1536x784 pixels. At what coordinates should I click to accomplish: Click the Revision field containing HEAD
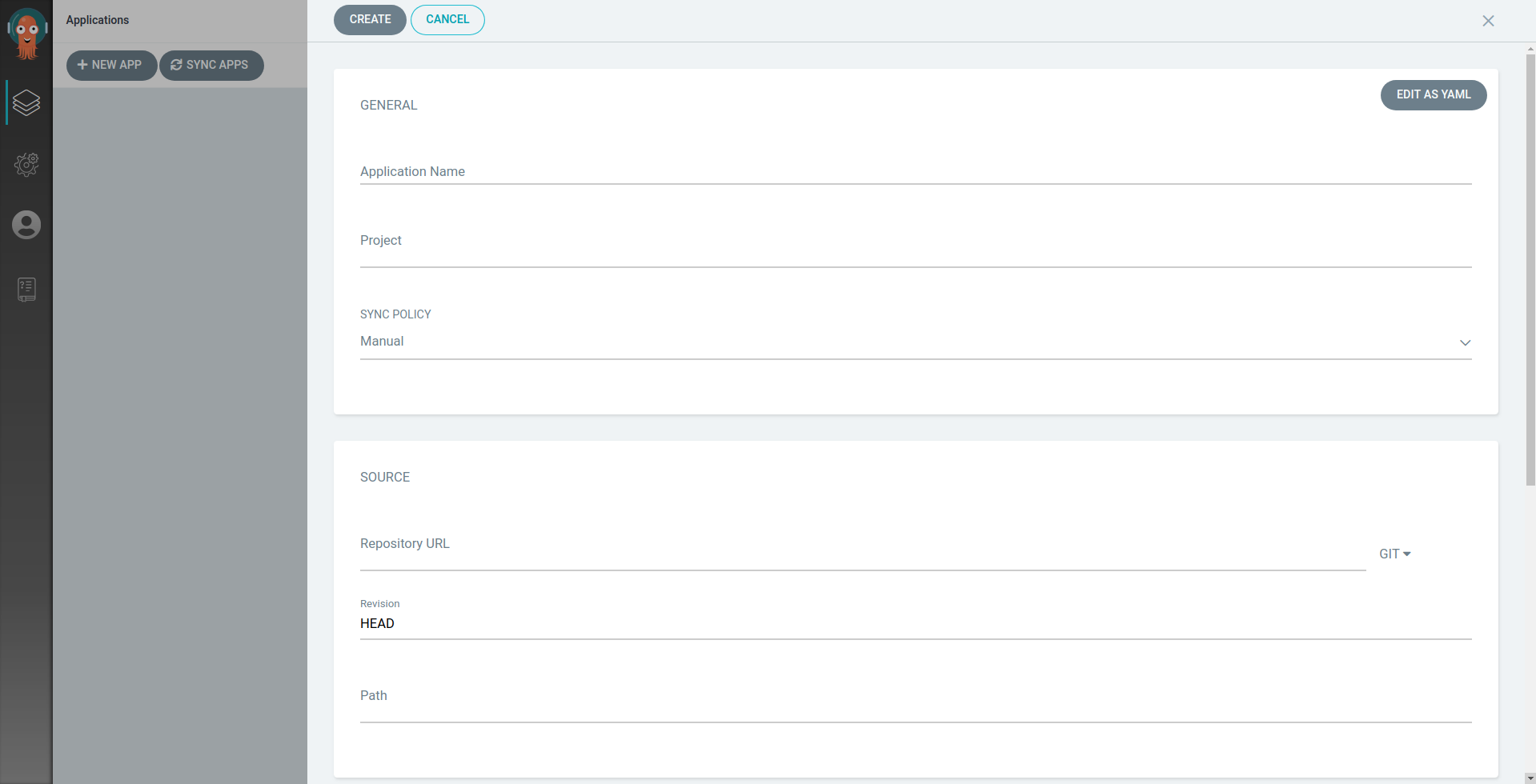pyautogui.click(x=916, y=623)
